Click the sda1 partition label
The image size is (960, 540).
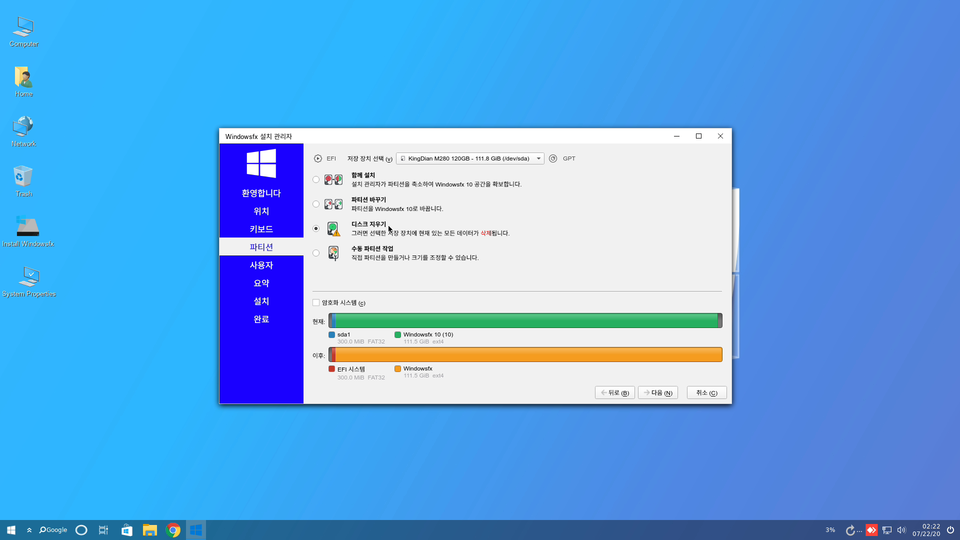tap(344, 335)
